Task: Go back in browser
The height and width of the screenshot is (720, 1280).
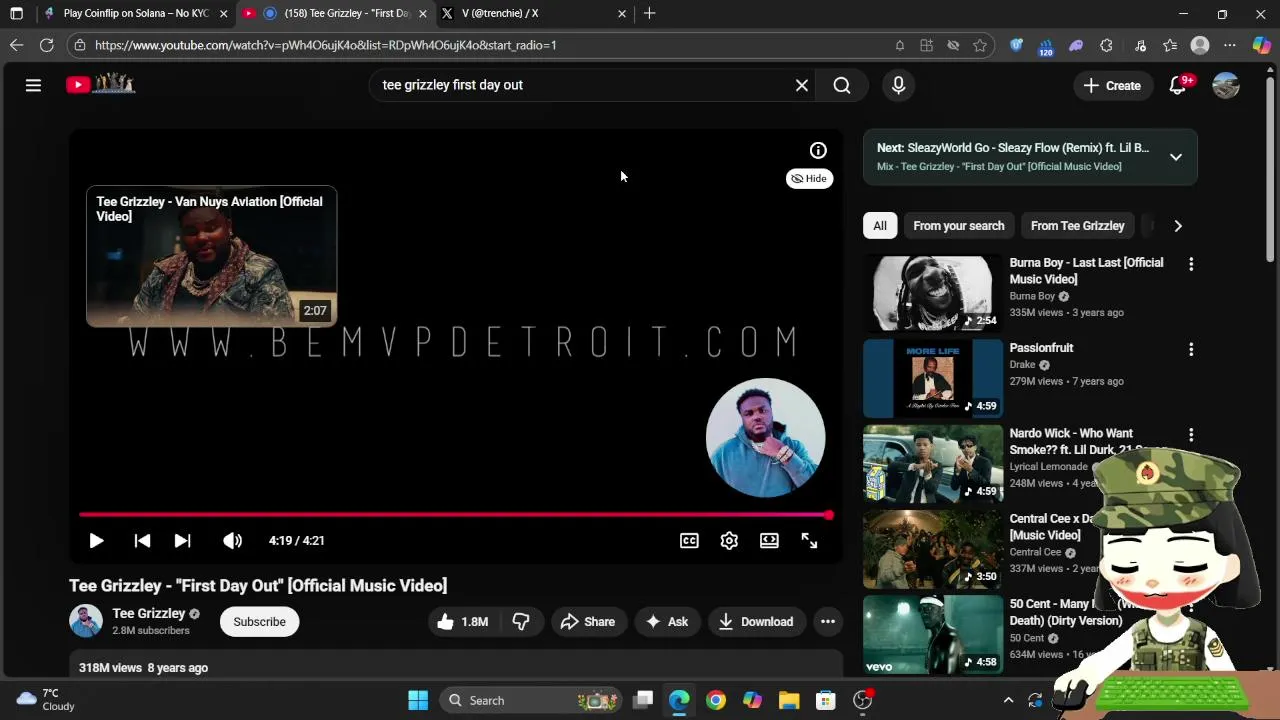Action: (16, 45)
